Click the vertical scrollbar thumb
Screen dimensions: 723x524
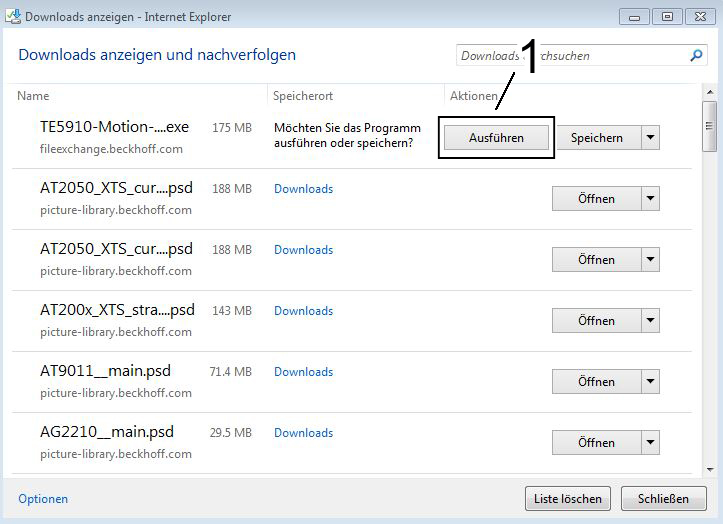(x=710, y=126)
